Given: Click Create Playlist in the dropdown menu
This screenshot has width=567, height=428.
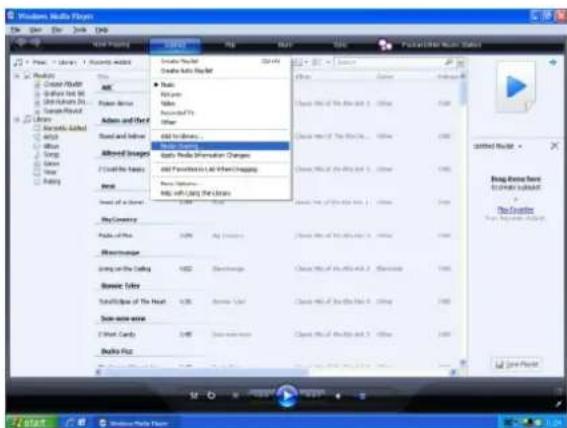Looking at the screenshot, I should (x=180, y=61).
